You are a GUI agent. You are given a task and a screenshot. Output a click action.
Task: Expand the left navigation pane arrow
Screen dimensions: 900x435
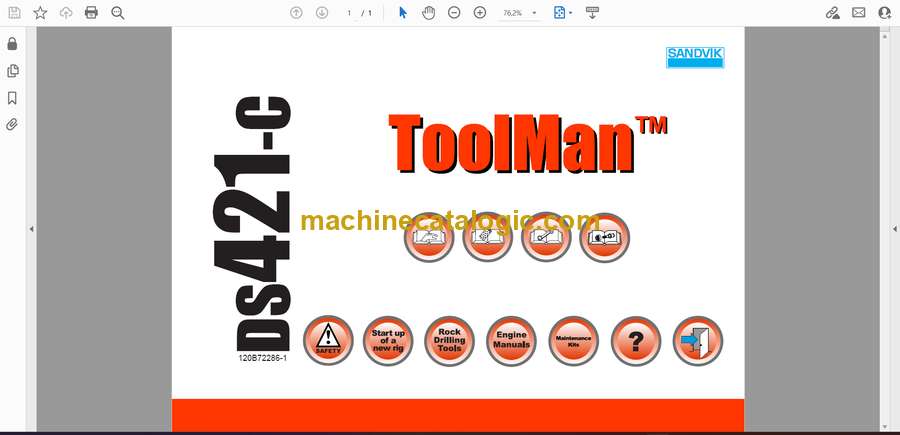coord(32,229)
